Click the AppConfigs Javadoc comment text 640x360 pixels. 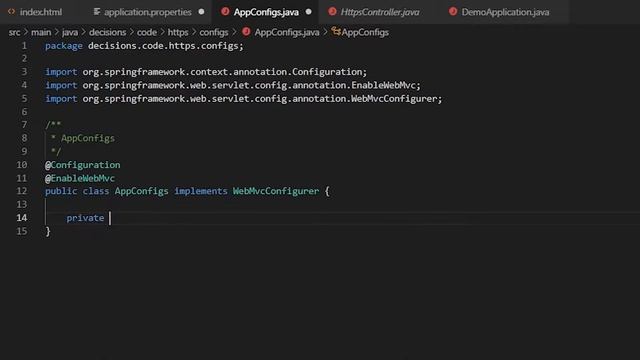coord(88,138)
